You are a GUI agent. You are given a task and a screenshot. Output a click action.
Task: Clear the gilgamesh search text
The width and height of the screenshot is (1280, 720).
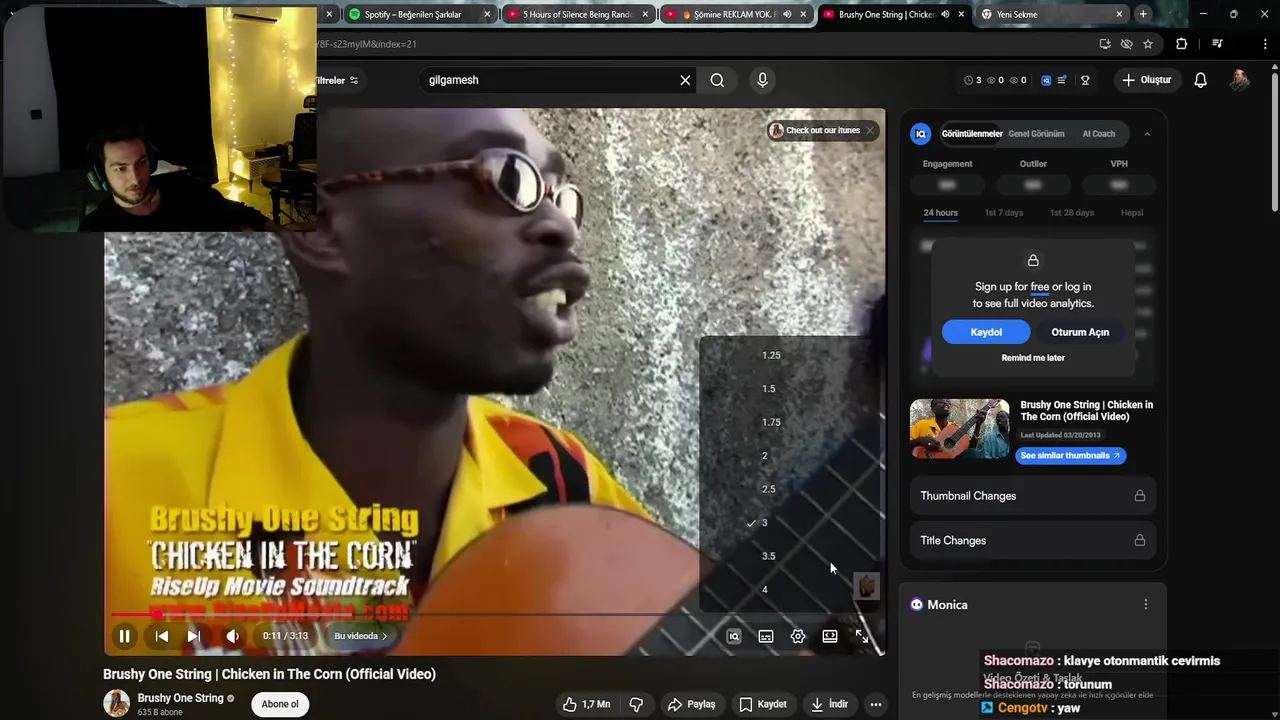click(685, 80)
